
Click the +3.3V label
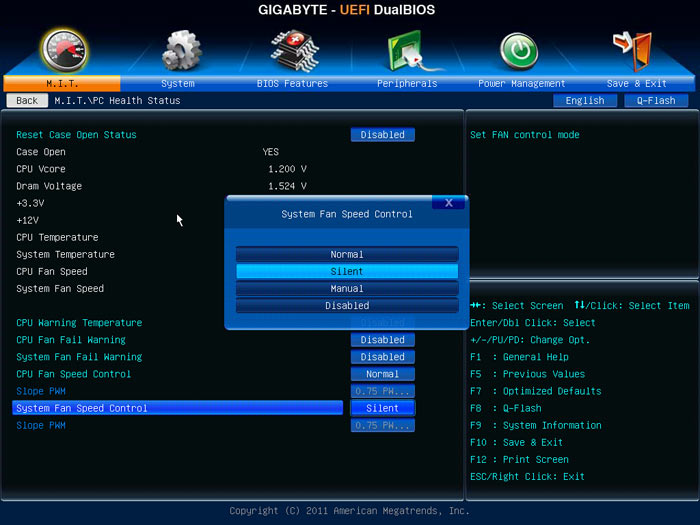tap(30, 203)
